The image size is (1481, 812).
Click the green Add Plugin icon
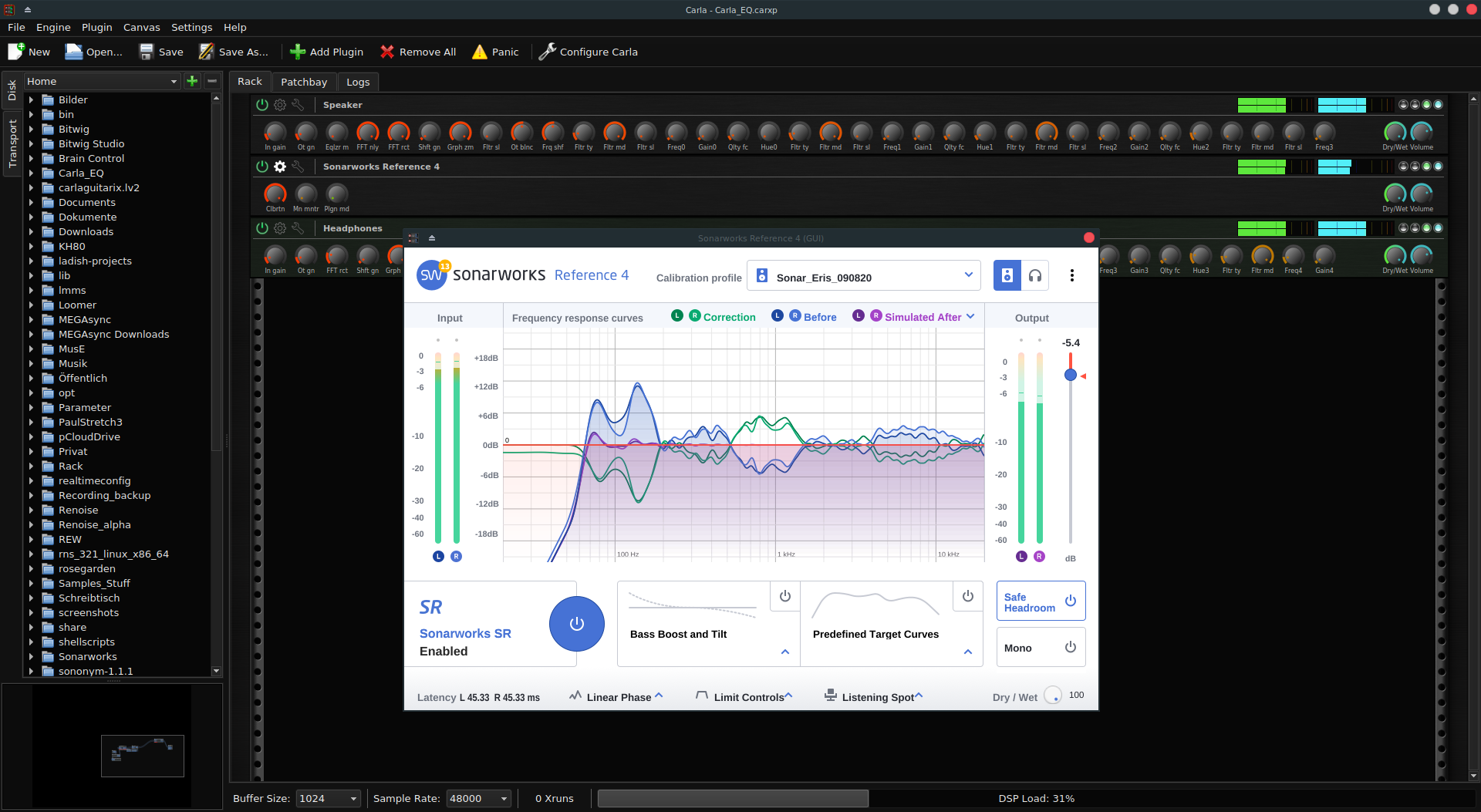(x=298, y=52)
